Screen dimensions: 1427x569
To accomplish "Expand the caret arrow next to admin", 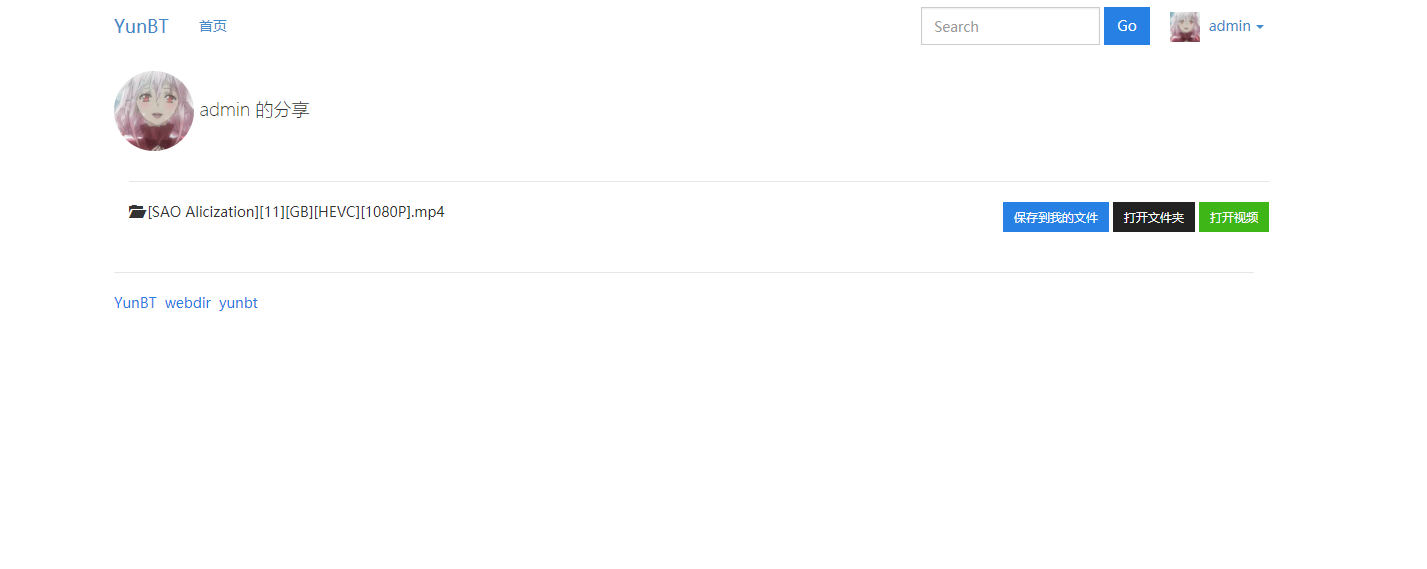I will [1260, 27].
